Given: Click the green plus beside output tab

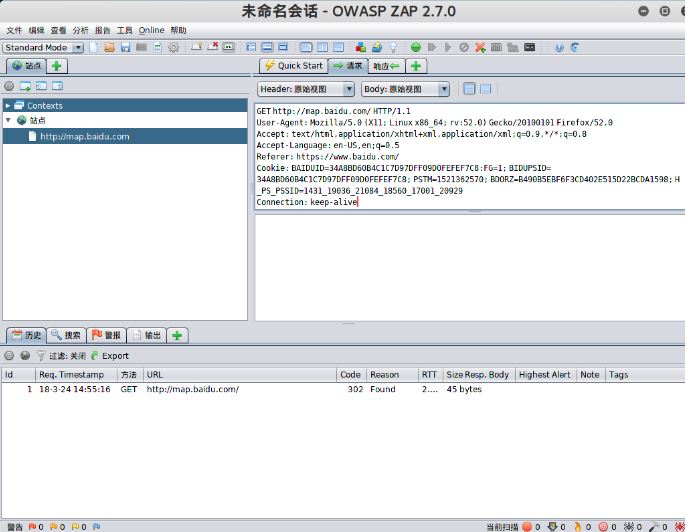Looking at the screenshot, I should point(177,336).
